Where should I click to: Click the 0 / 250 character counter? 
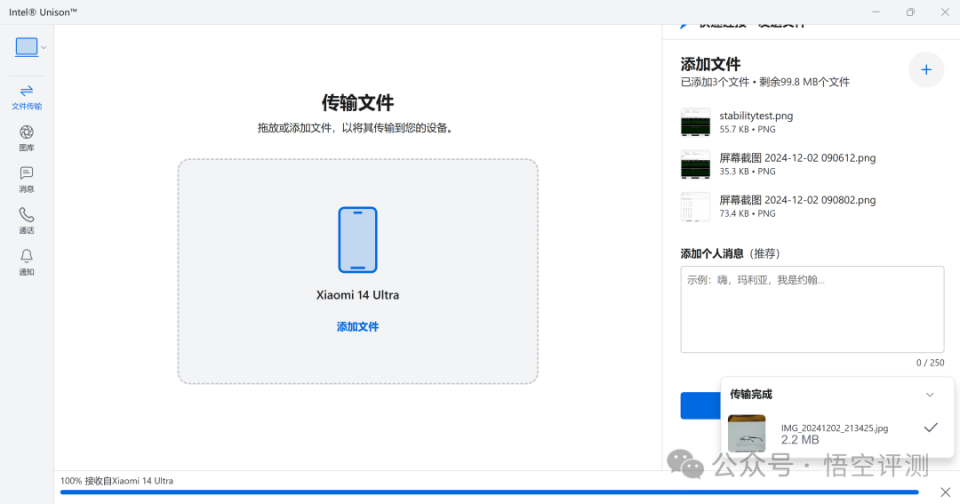click(x=929, y=363)
